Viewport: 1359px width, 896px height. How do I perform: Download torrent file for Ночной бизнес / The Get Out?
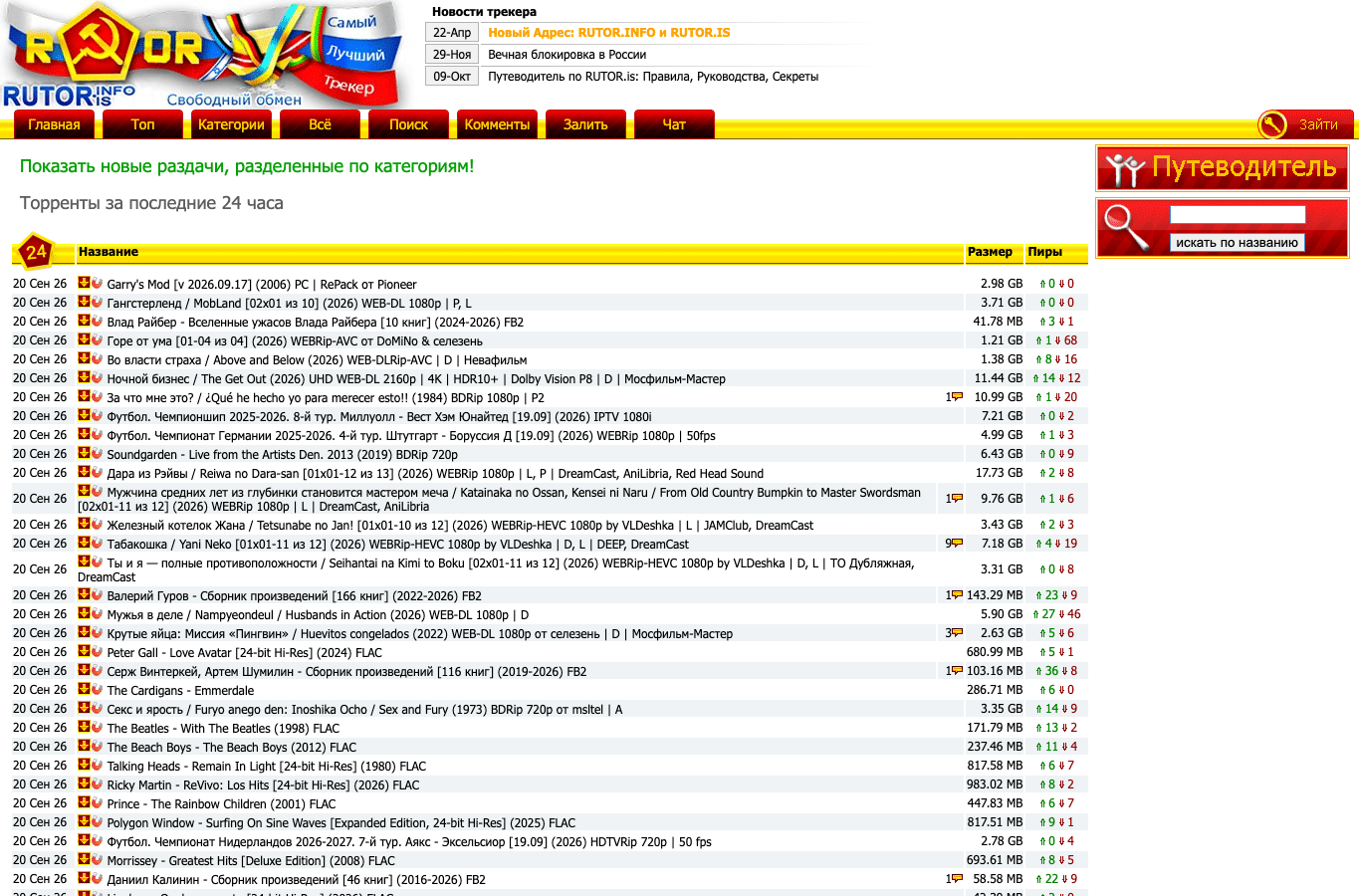pos(85,377)
